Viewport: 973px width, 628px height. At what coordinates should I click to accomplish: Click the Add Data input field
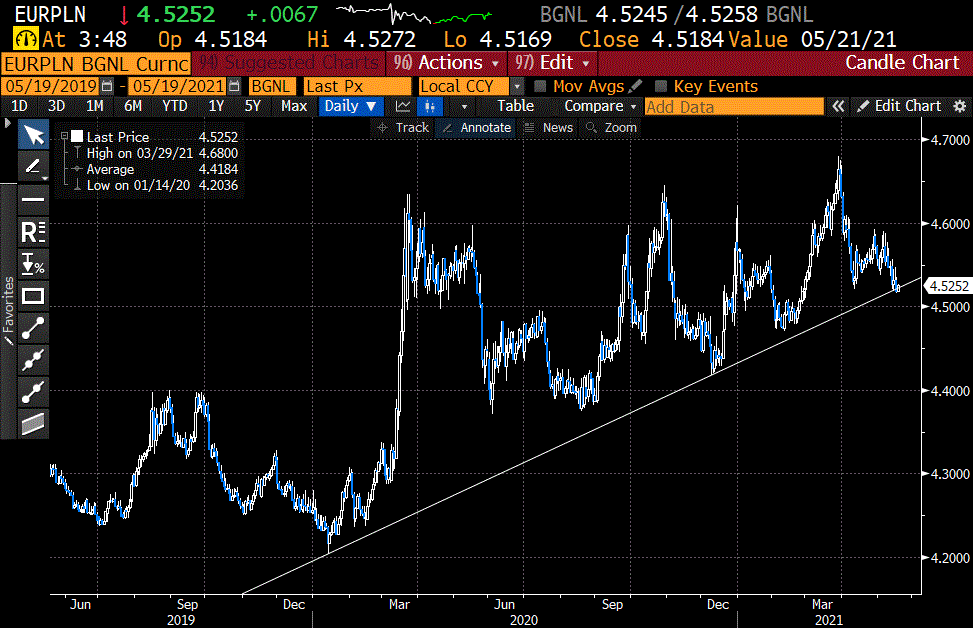coord(734,106)
